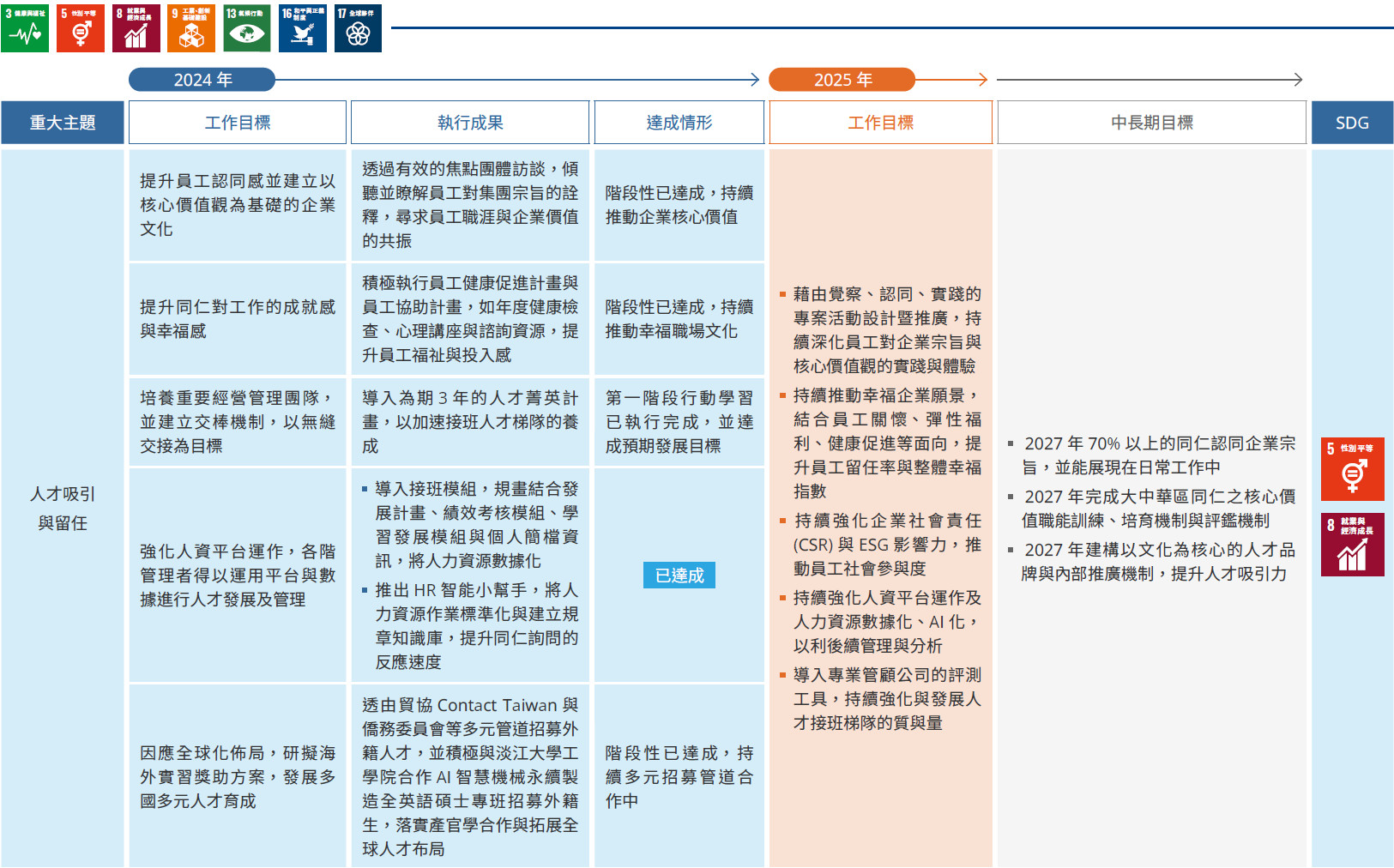Click the 執行成果 column header
This screenshot has height=868, width=1394.
pos(470,123)
